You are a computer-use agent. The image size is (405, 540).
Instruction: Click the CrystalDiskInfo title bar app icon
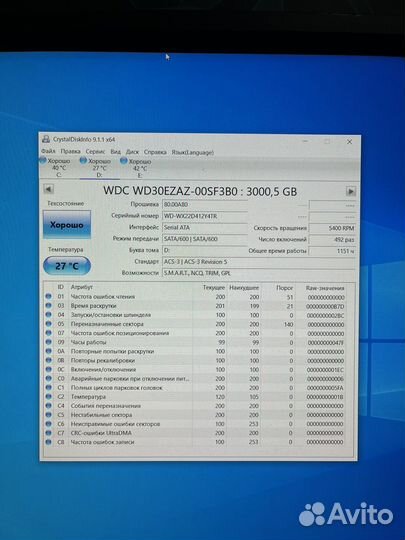(46, 139)
